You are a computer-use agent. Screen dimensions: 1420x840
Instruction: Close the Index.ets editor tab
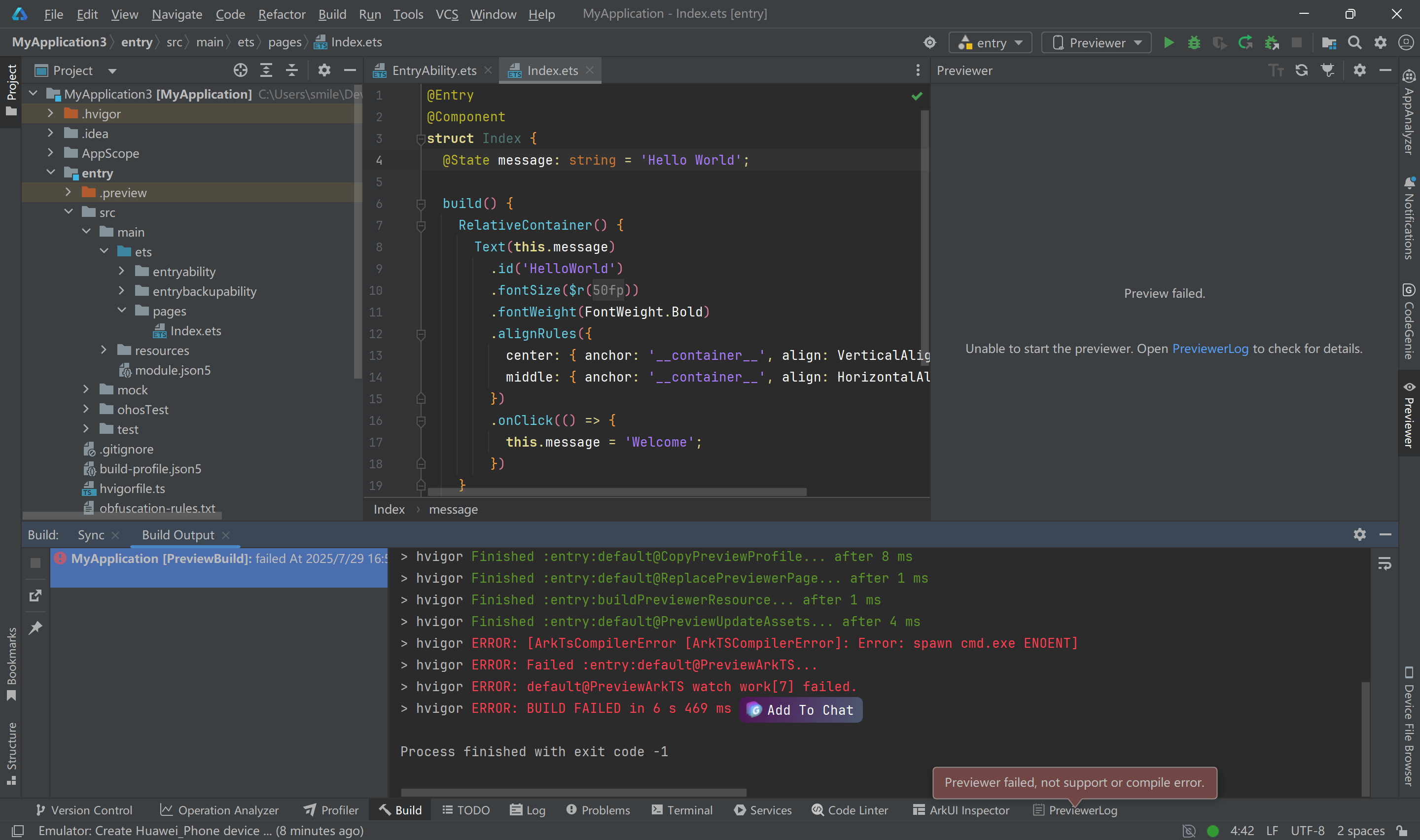(x=590, y=70)
